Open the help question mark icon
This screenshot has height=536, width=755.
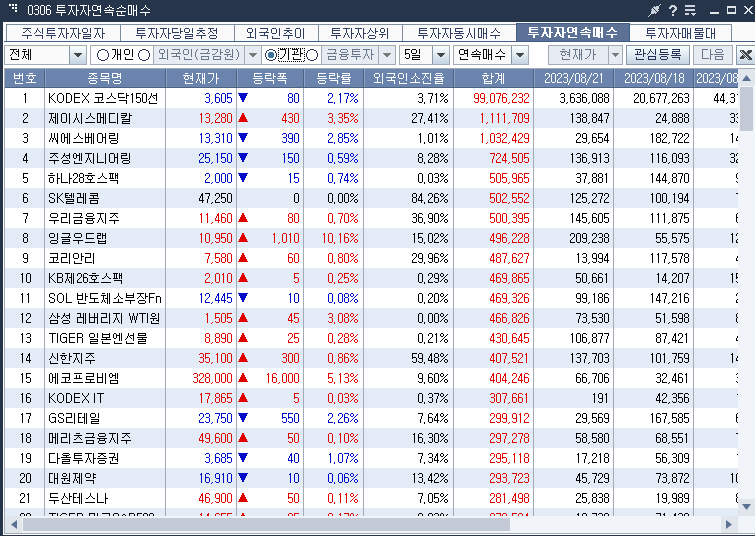tap(673, 10)
